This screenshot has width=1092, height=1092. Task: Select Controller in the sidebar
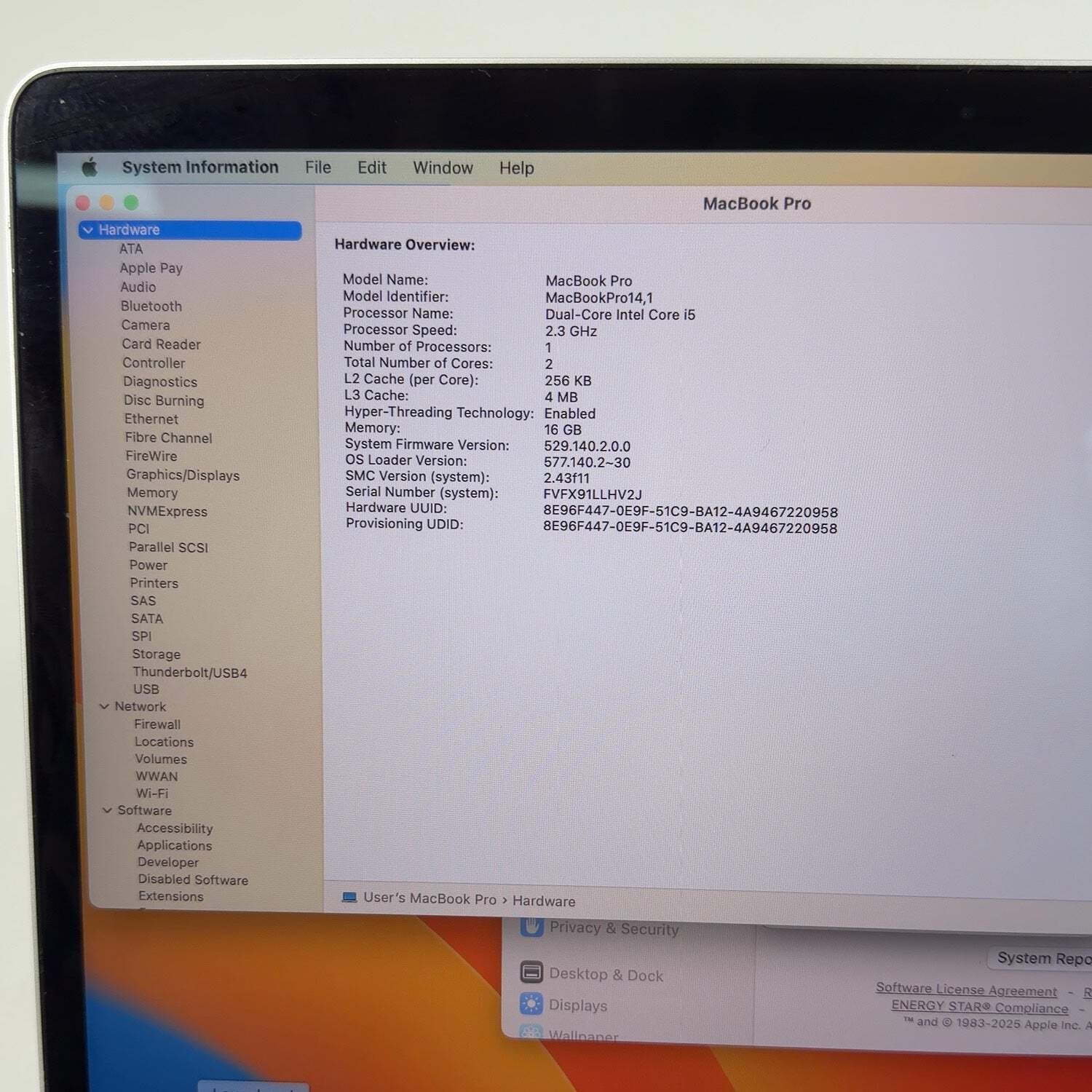[154, 363]
